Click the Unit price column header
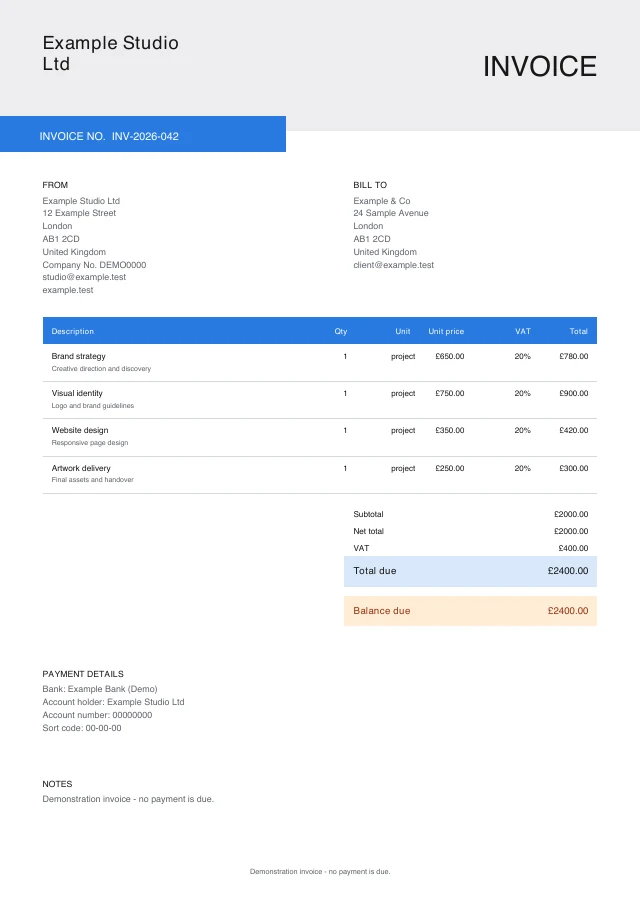Image resolution: width=640 pixels, height=906 pixels. pyautogui.click(x=446, y=331)
